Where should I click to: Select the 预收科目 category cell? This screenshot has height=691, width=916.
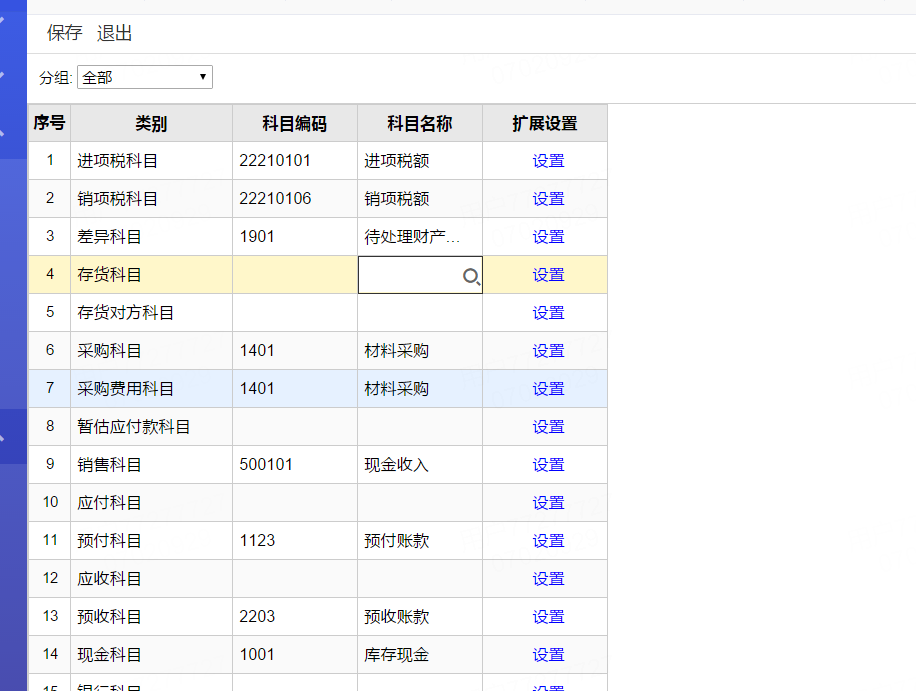tap(151, 616)
